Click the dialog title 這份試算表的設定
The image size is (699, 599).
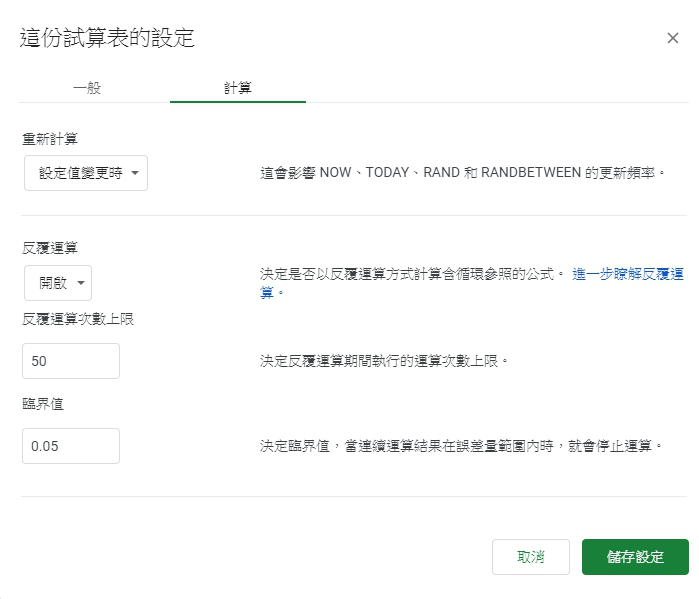tap(107, 37)
